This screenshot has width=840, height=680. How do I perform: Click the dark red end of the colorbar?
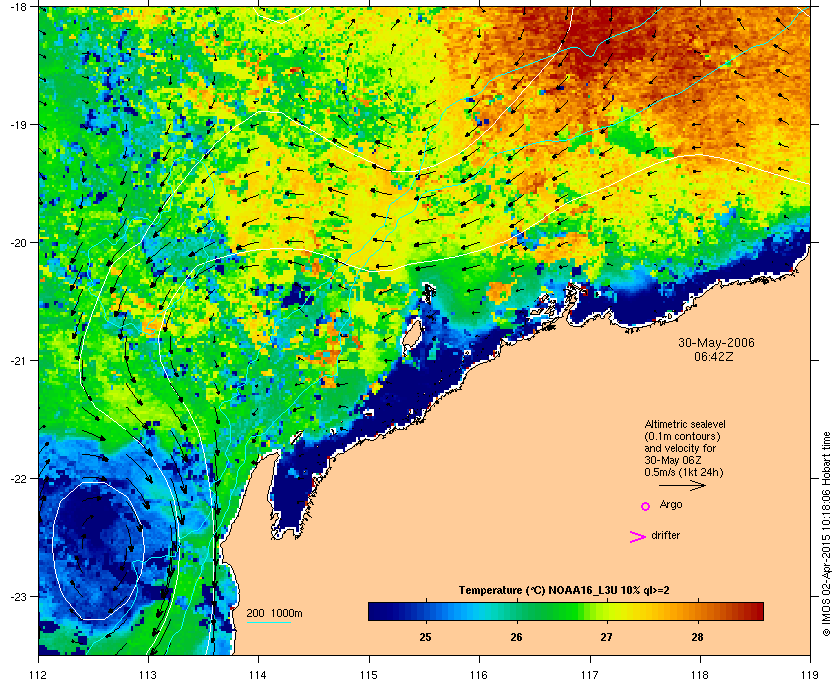[x=755, y=611]
